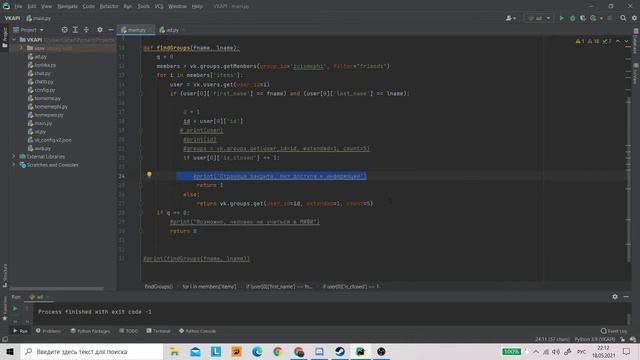Open Run panel settings gear
Screen dimensions: 640x360
pyautogui.click(x=615, y=297)
